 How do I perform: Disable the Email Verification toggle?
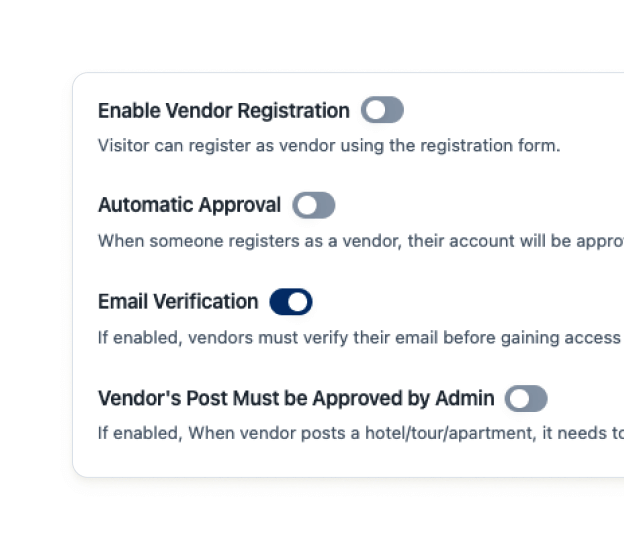(291, 301)
